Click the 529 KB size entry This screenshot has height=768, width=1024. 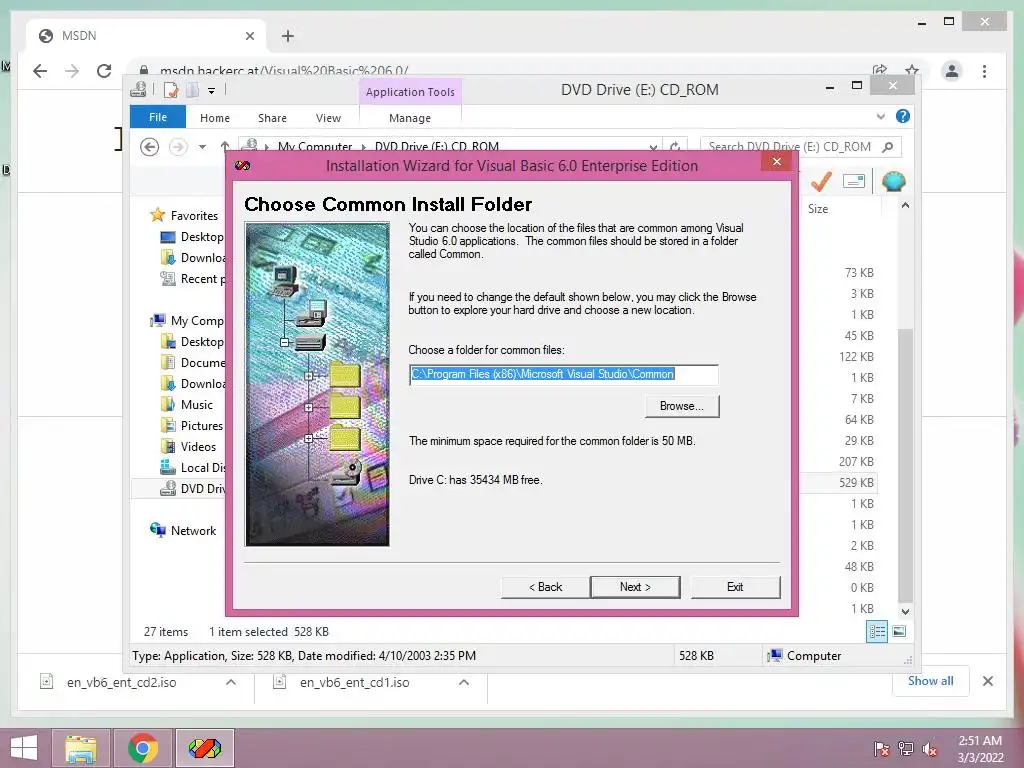[x=856, y=483]
